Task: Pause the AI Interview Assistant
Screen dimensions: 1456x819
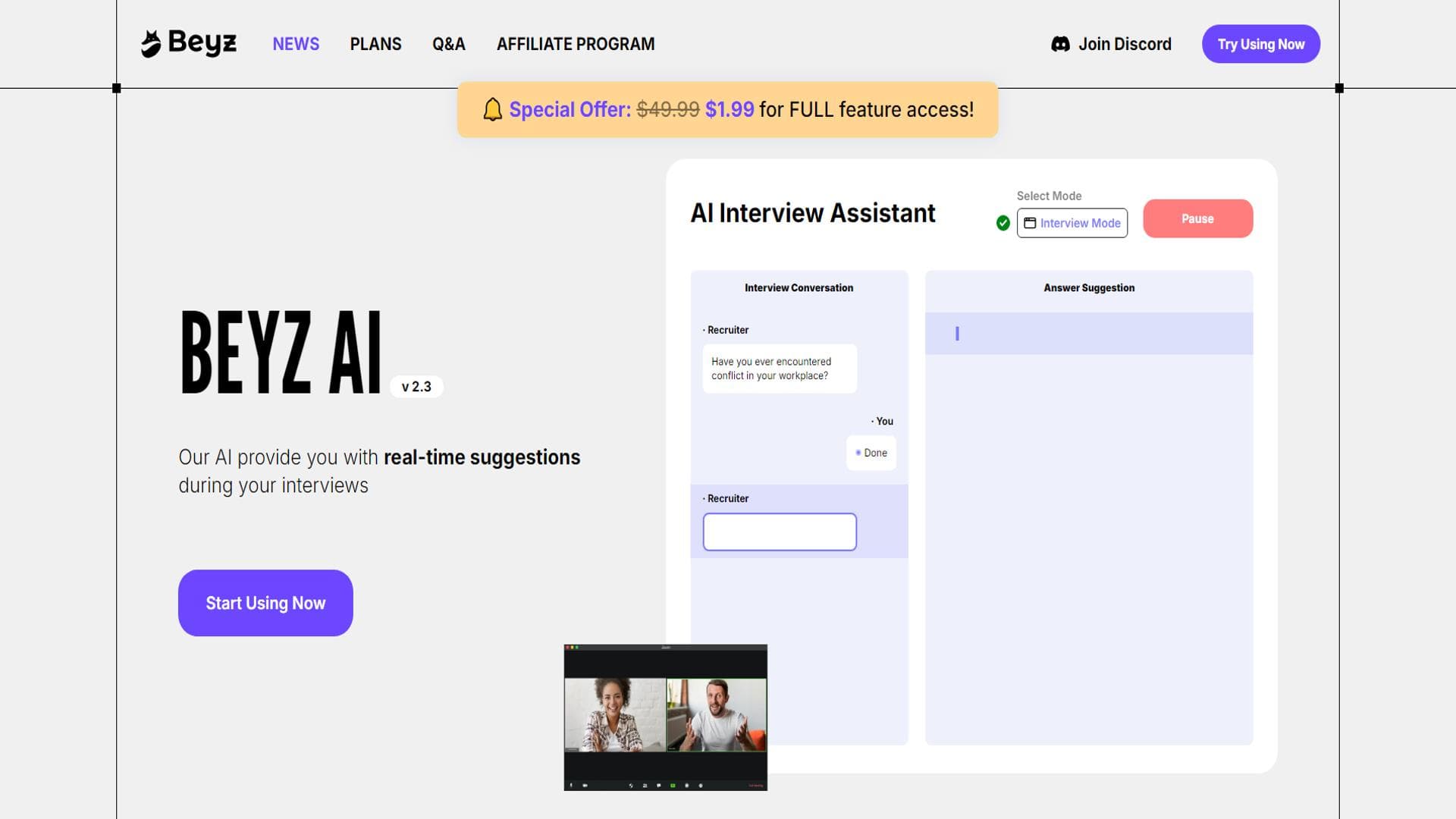Action: (x=1197, y=218)
